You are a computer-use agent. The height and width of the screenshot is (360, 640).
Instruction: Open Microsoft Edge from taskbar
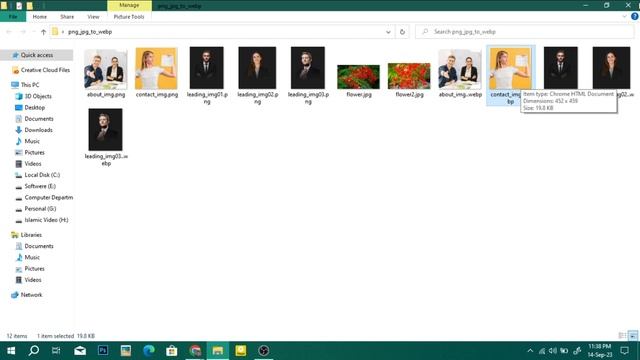(149, 351)
